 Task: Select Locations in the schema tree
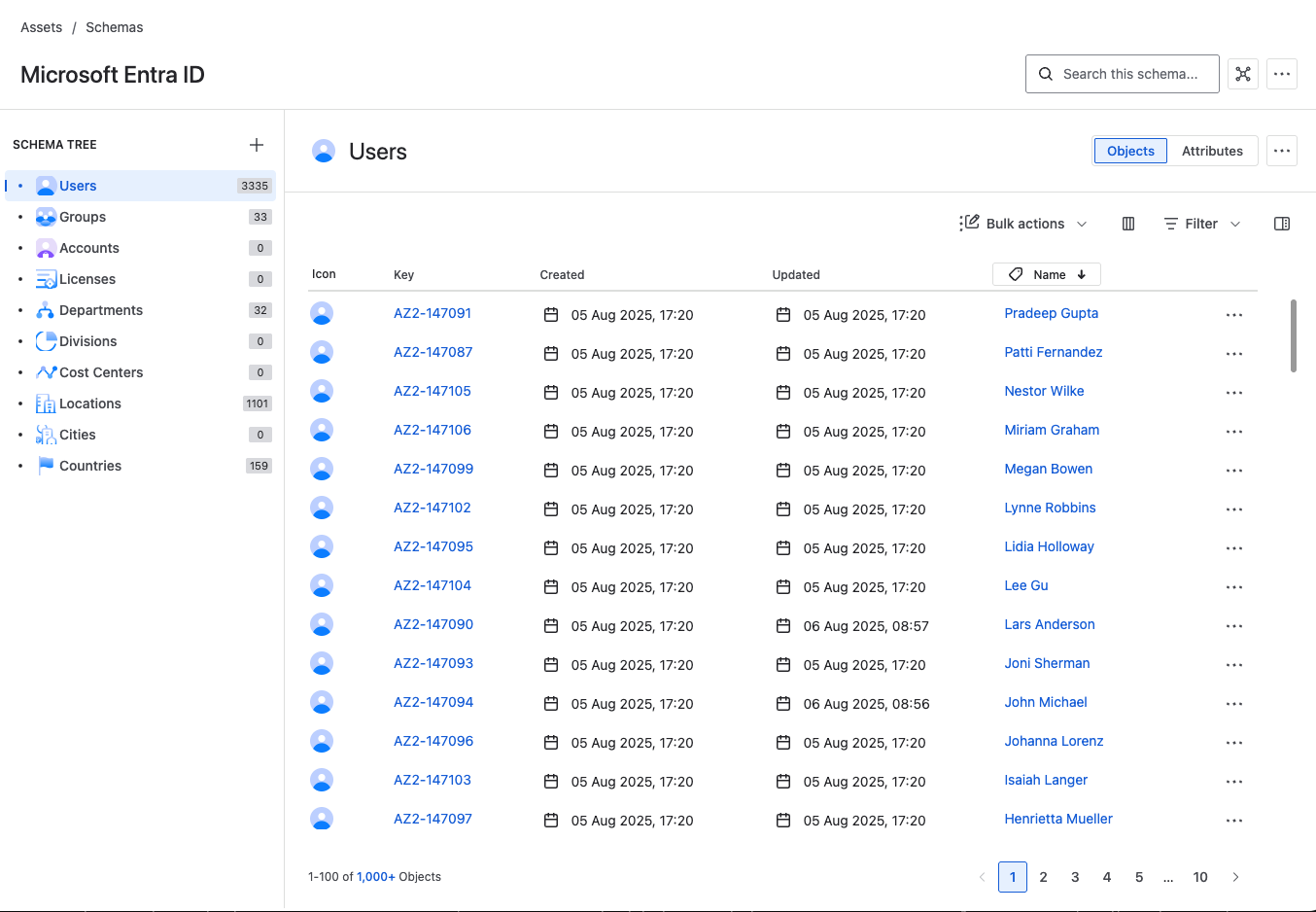pyautogui.click(x=141, y=403)
